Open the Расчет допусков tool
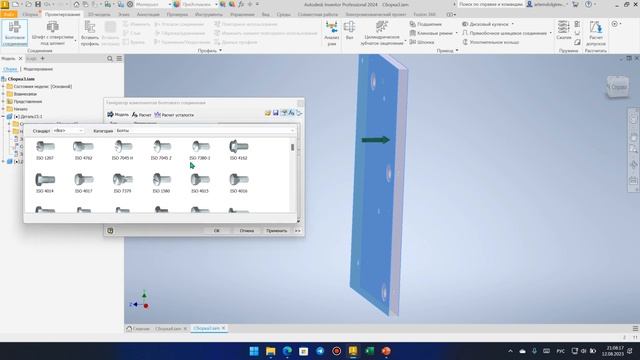640x360 pixels. point(596,33)
